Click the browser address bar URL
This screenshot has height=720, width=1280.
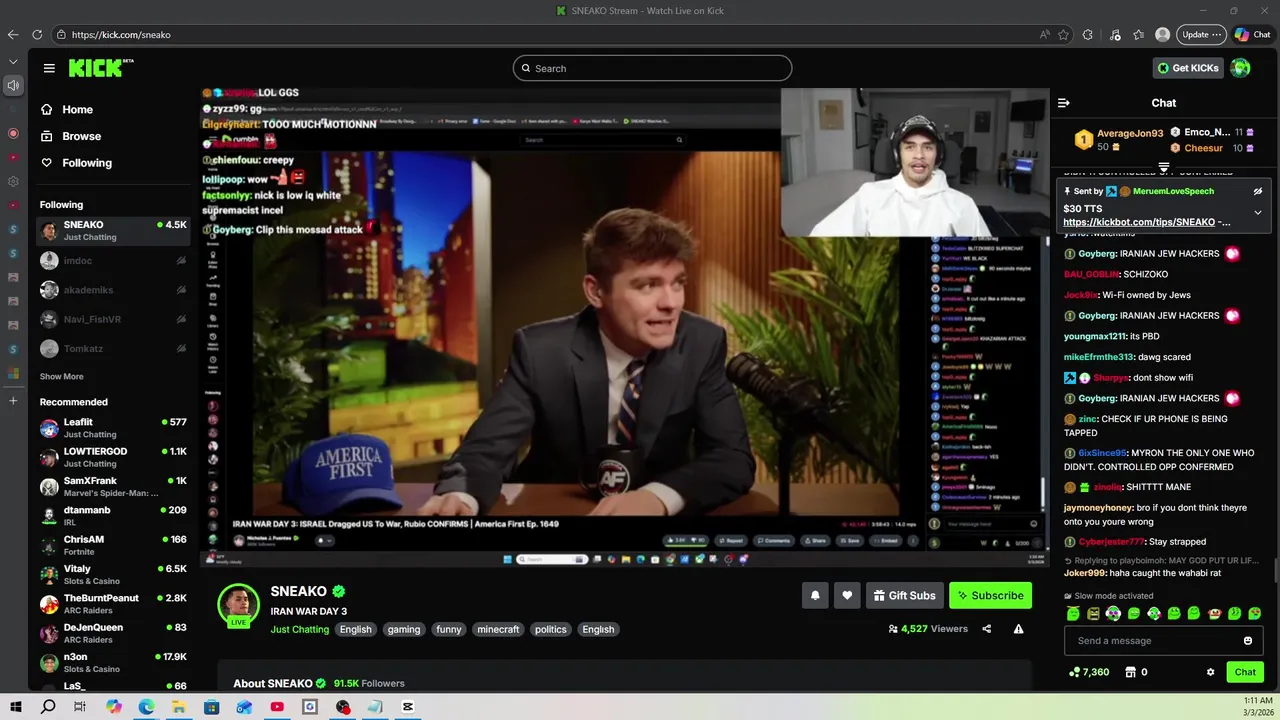click(121, 34)
